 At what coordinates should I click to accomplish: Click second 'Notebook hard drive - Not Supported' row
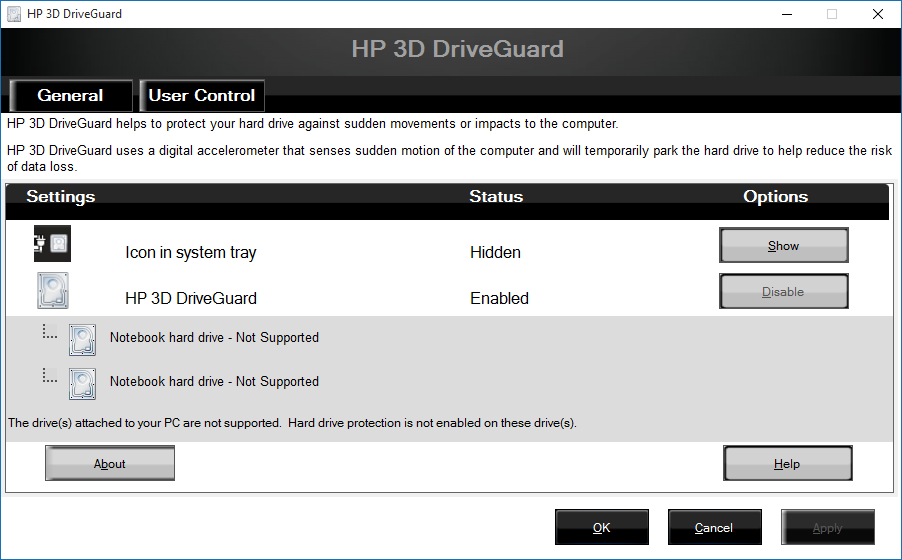[214, 382]
